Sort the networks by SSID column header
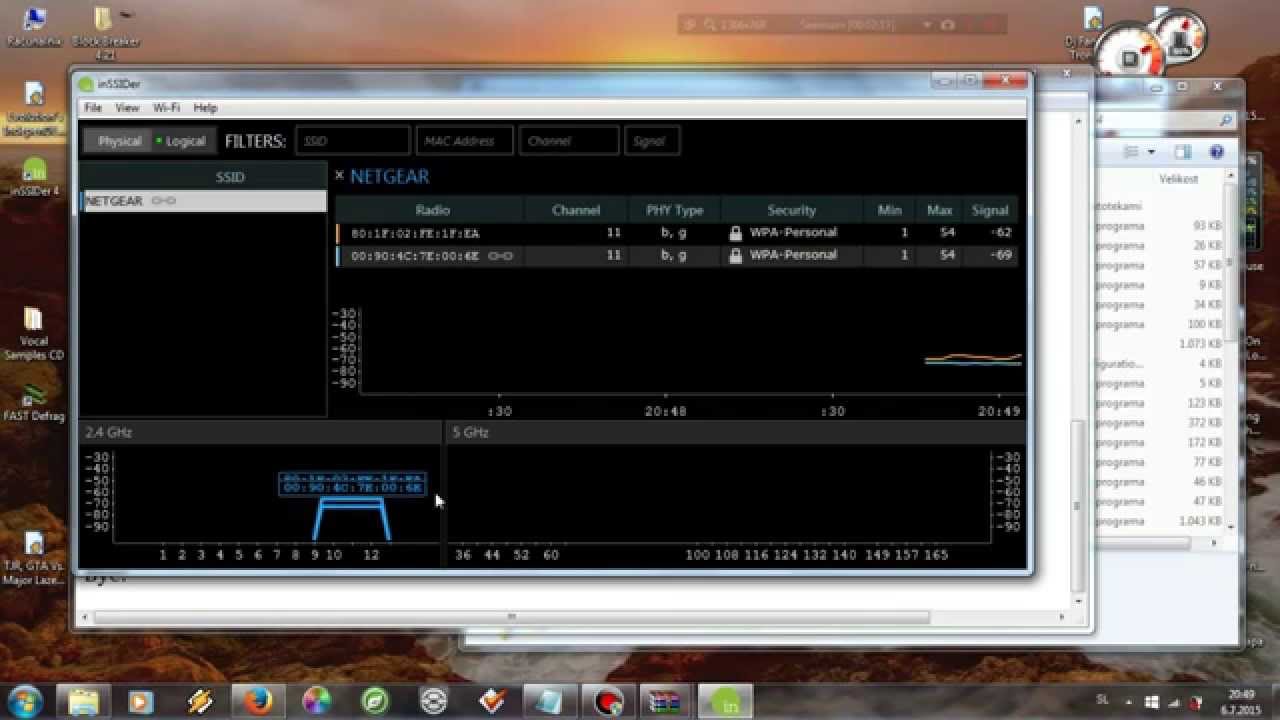 (x=229, y=177)
